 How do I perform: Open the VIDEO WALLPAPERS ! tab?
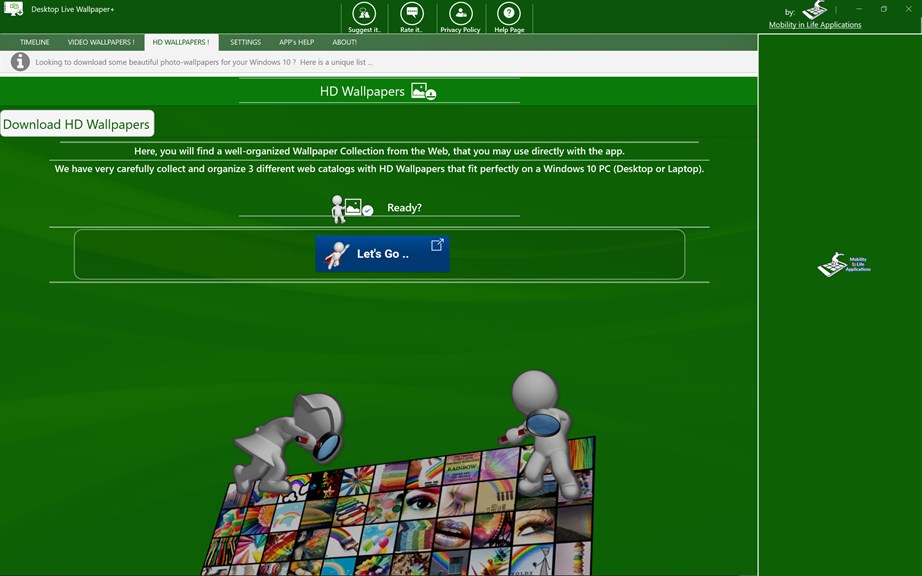coord(101,42)
